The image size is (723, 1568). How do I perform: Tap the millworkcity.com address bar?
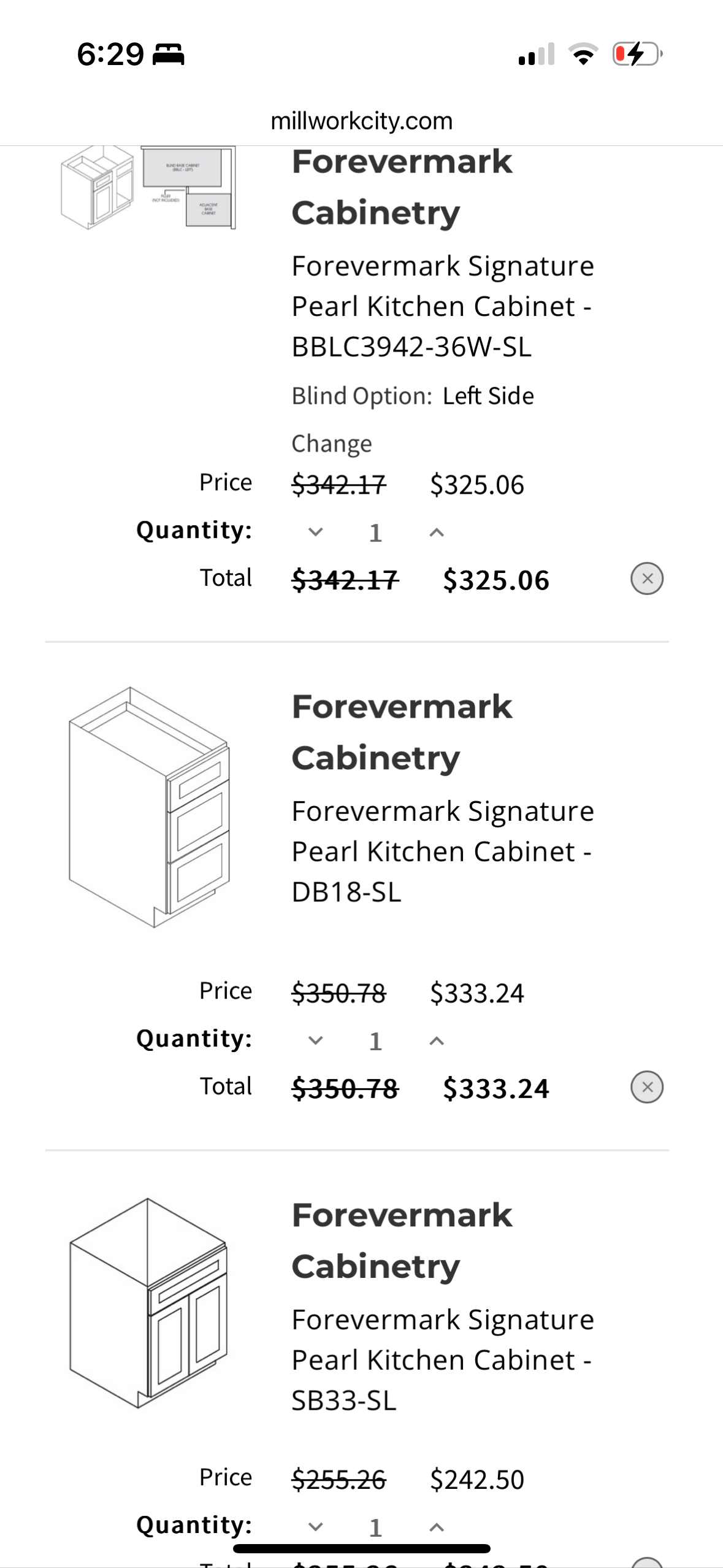361,121
